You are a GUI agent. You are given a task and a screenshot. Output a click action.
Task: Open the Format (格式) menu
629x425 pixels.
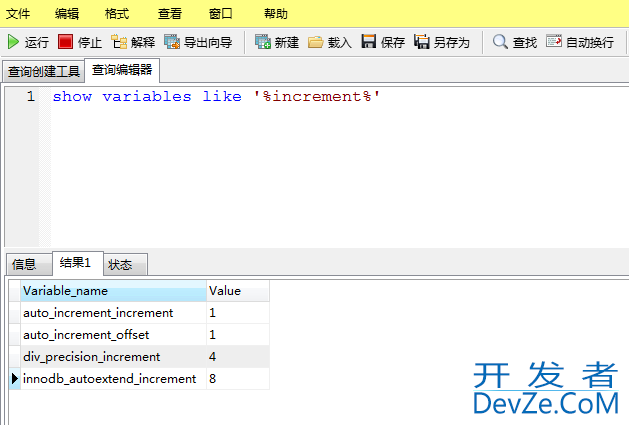tap(117, 14)
